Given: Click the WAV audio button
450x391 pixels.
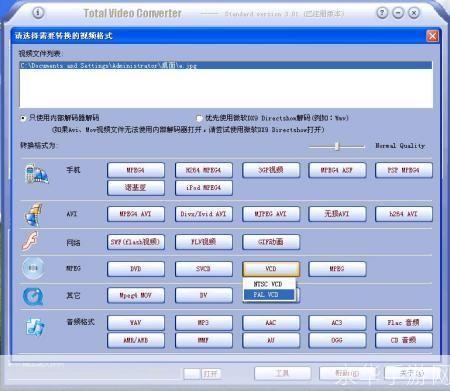Looking at the screenshot, I should pos(136,323).
